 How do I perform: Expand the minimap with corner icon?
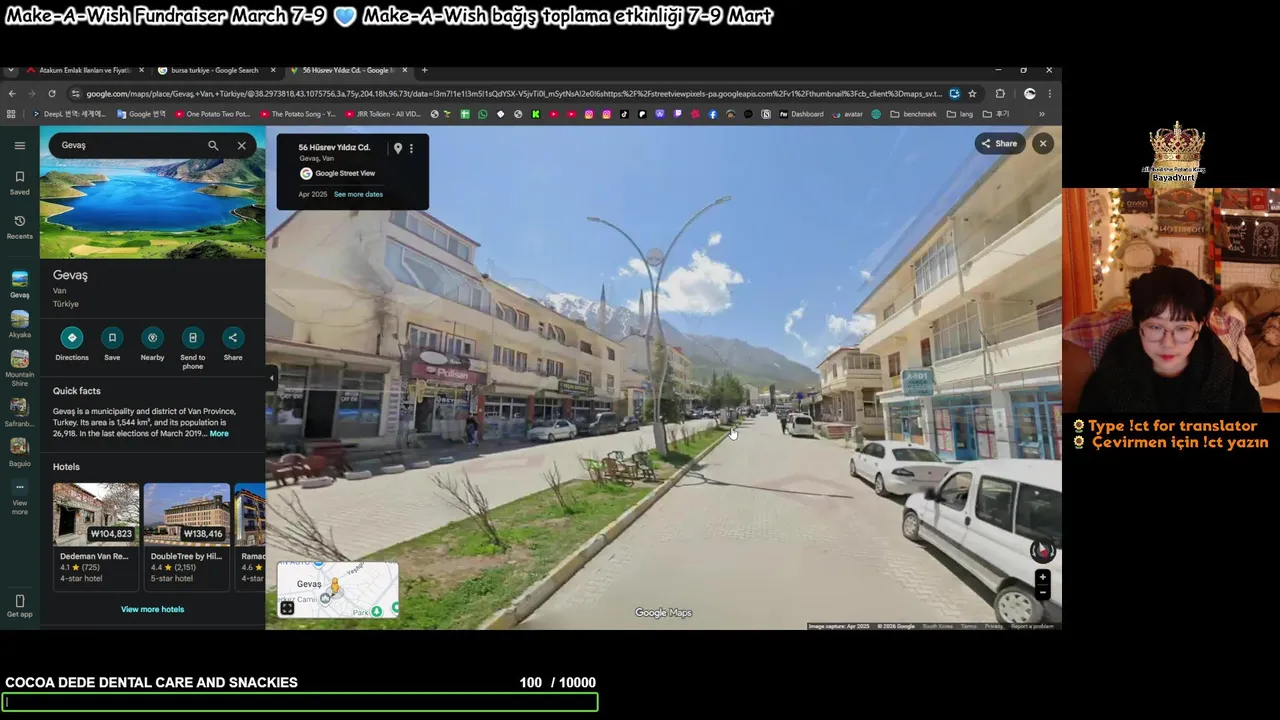tap(287, 608)
